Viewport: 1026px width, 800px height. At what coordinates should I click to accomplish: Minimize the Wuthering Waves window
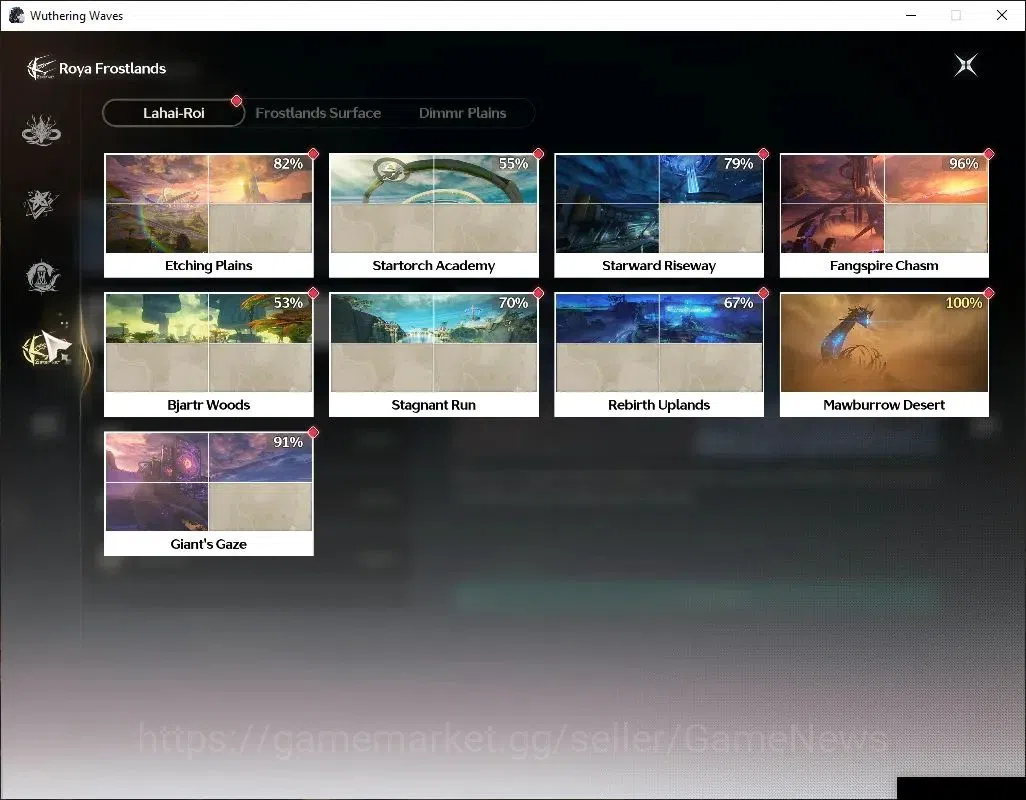(911, 15)
